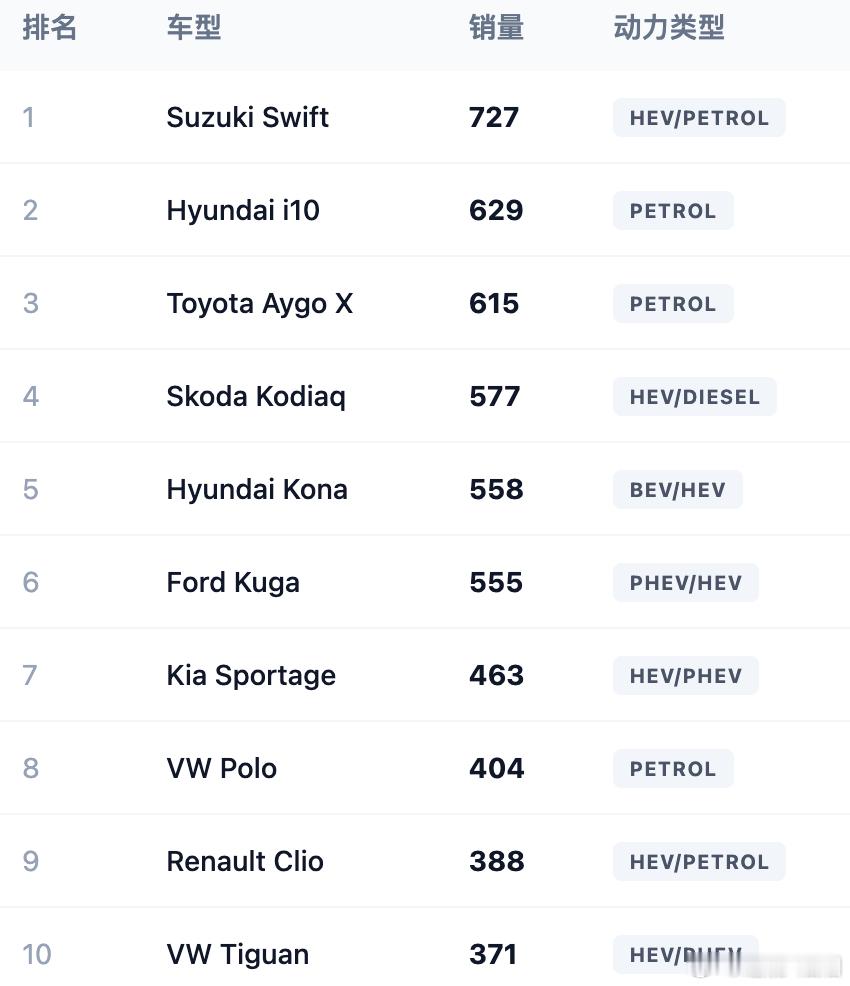Image resolution: width=850 pixels, height=986 pixels.
Task: Click the 车型 column header
Action: pos(193,28)
